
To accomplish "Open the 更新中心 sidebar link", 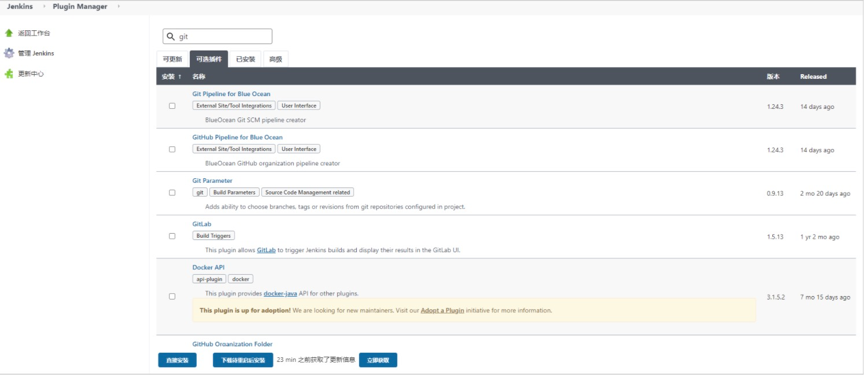I will pyautogui.click(x=31, y=74).
